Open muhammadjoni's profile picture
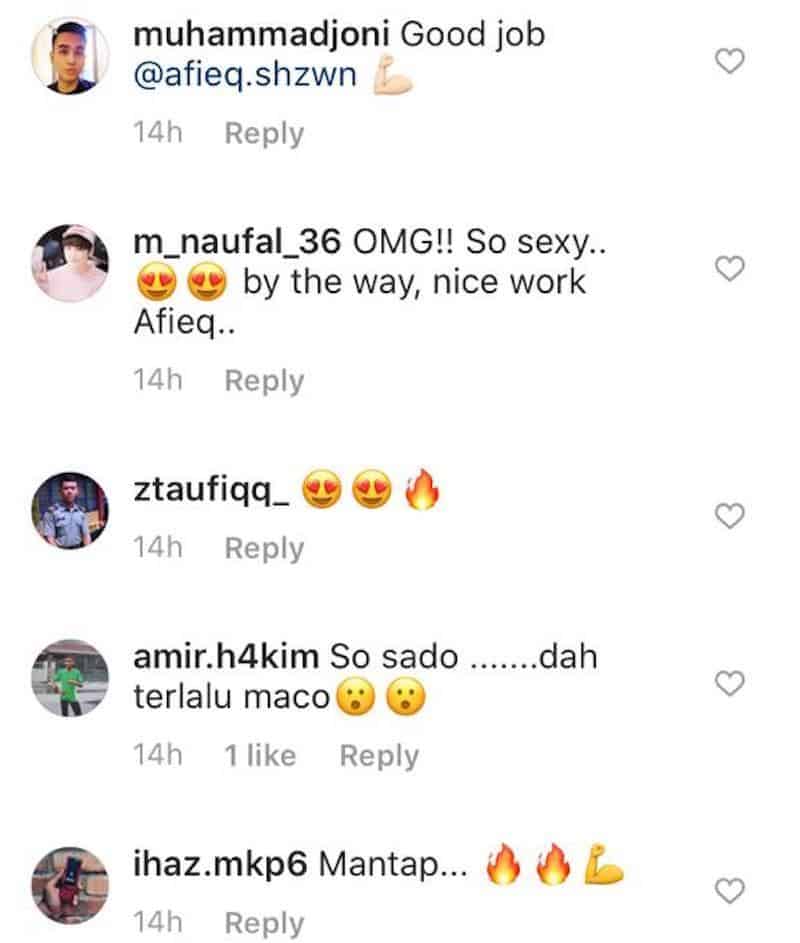This screenshot has height=943, width=800. tap(66, 58)
